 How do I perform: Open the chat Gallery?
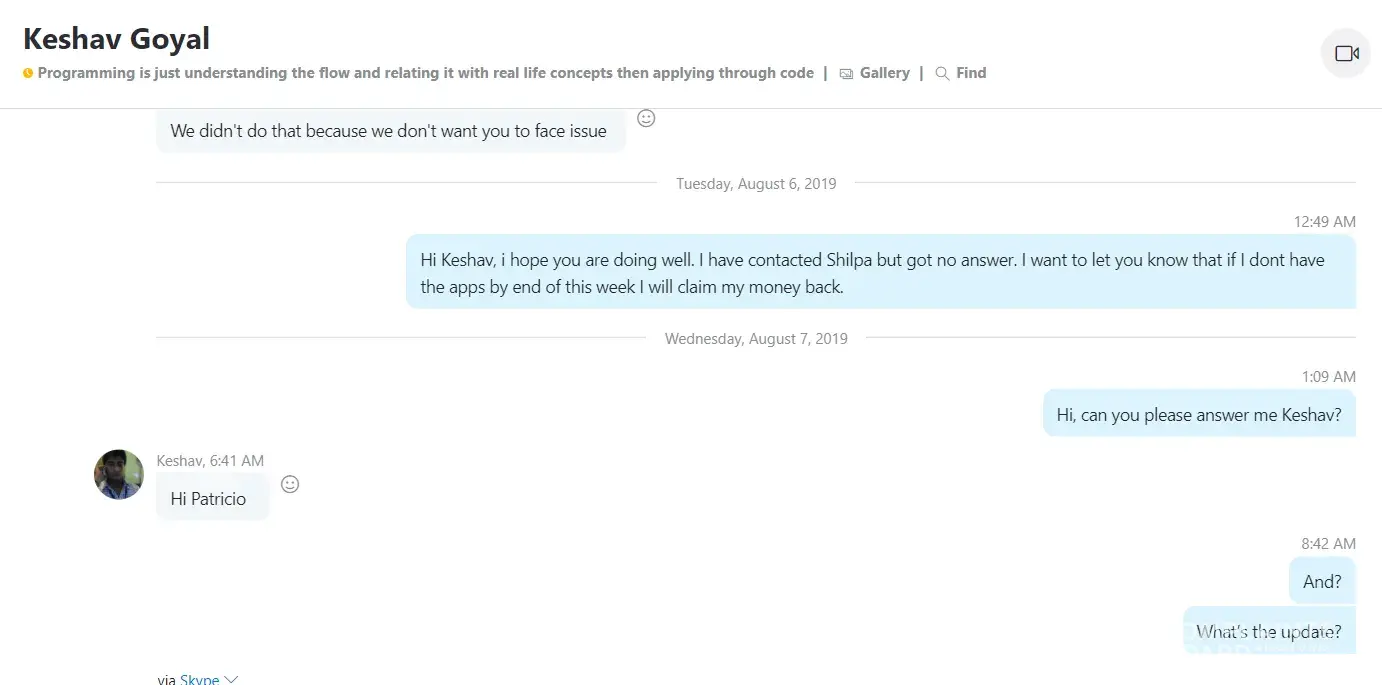pyautogui.click(x=874, y=73)
